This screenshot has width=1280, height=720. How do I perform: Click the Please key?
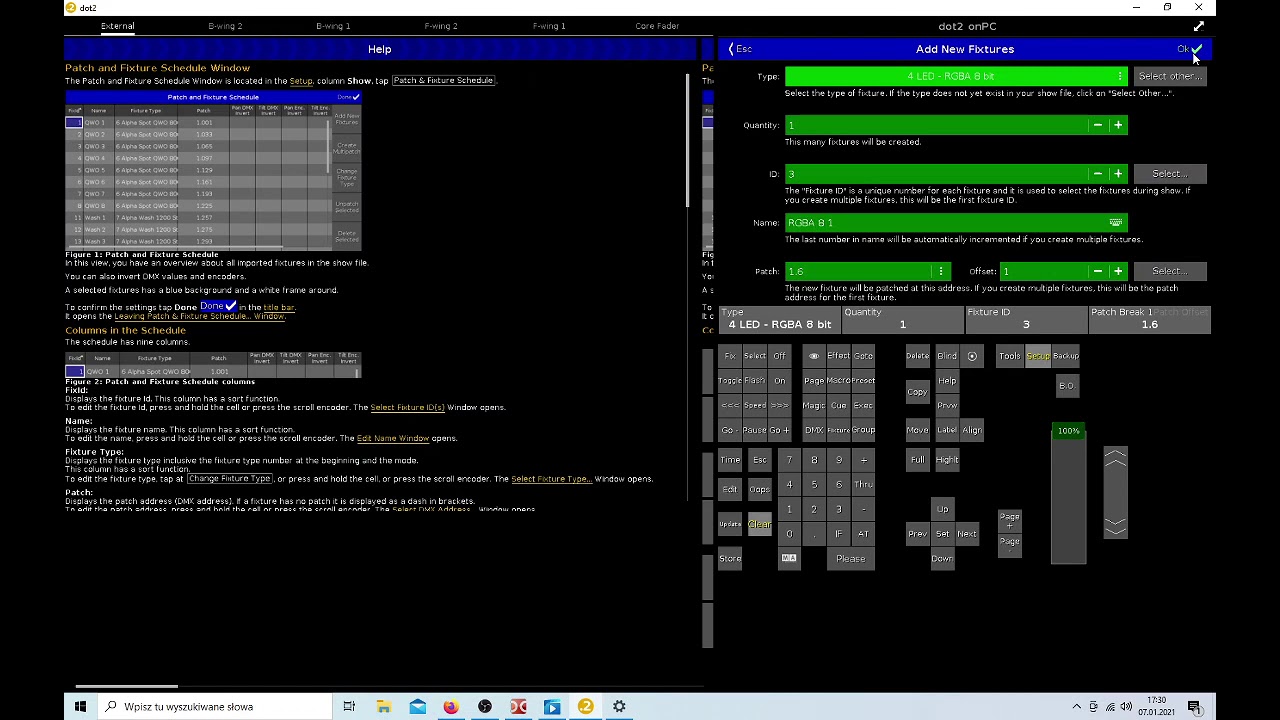[851, 558]
